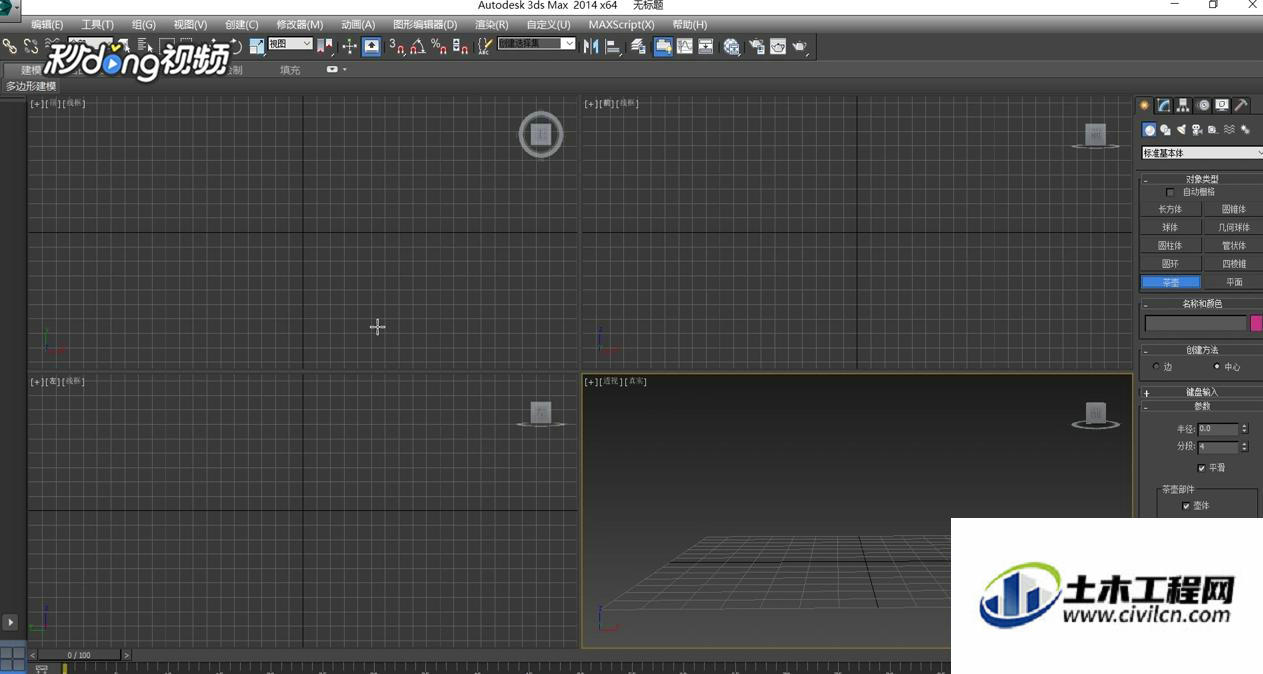
Task: Switch to the Motion panel icon
Action: coord(1203,105)
